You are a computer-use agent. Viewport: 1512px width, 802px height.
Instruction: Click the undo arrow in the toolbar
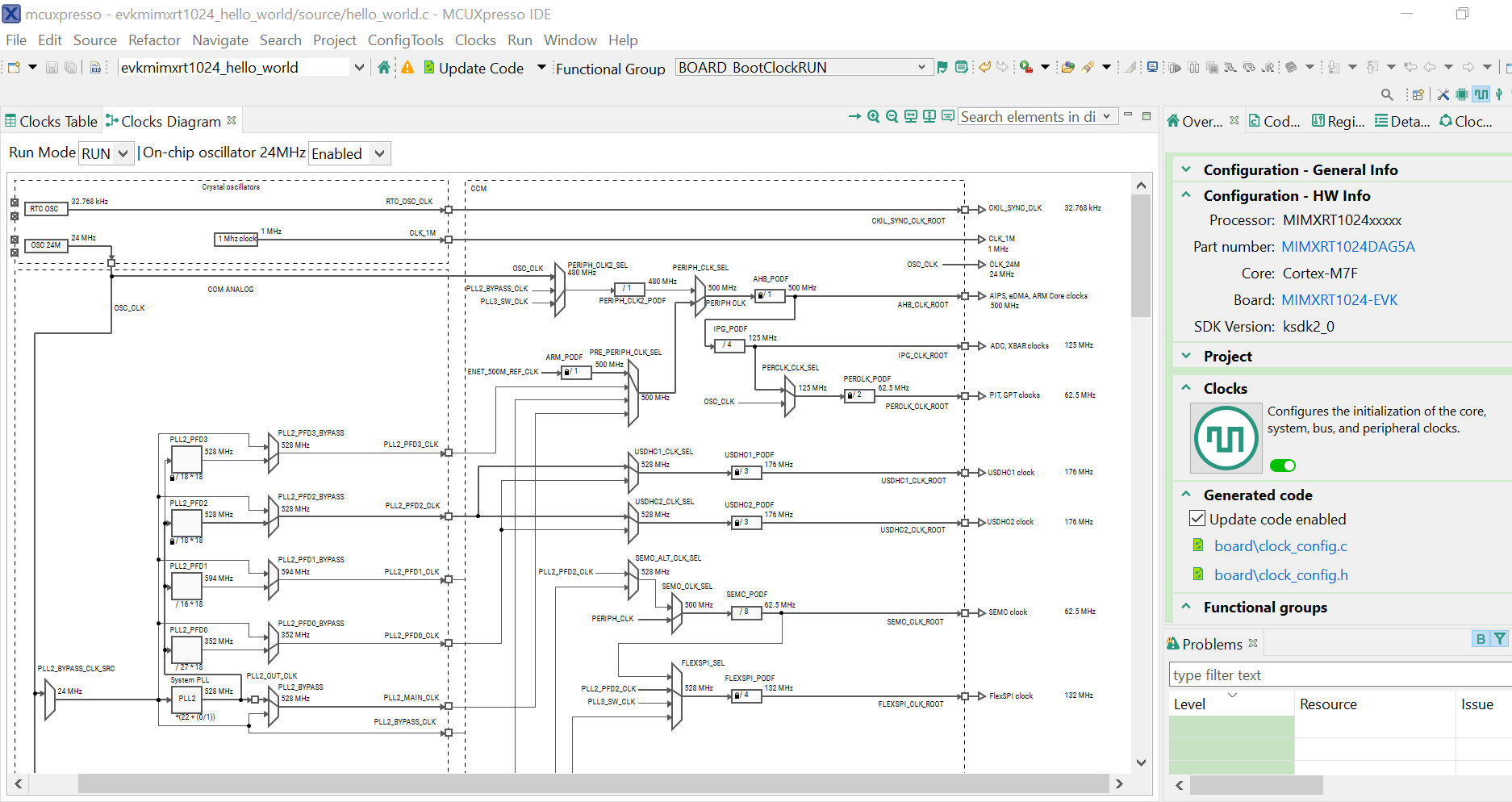984,68
